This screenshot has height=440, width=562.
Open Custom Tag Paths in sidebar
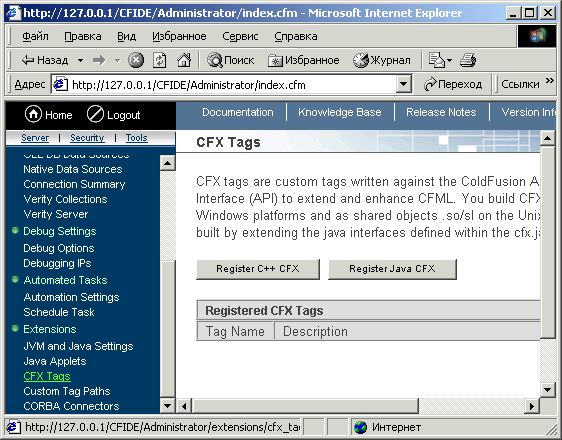click(67, 391)
